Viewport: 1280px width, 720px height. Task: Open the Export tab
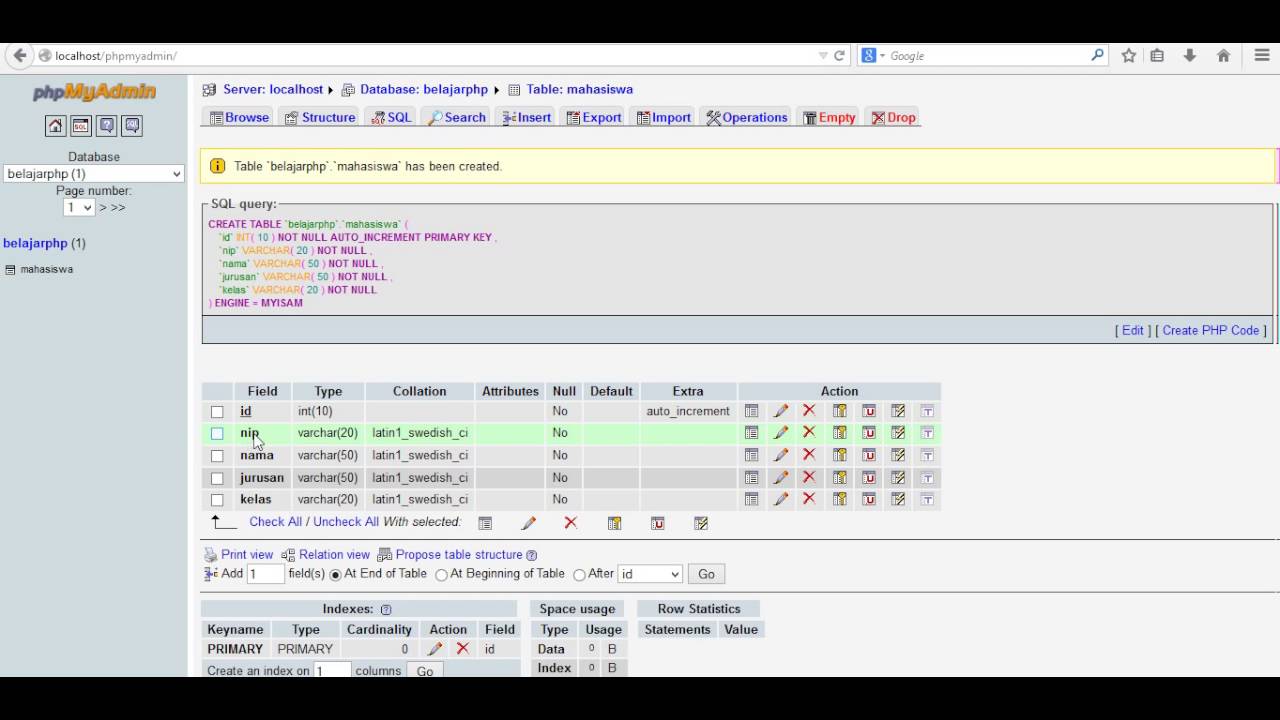click(x=594, y=117)
